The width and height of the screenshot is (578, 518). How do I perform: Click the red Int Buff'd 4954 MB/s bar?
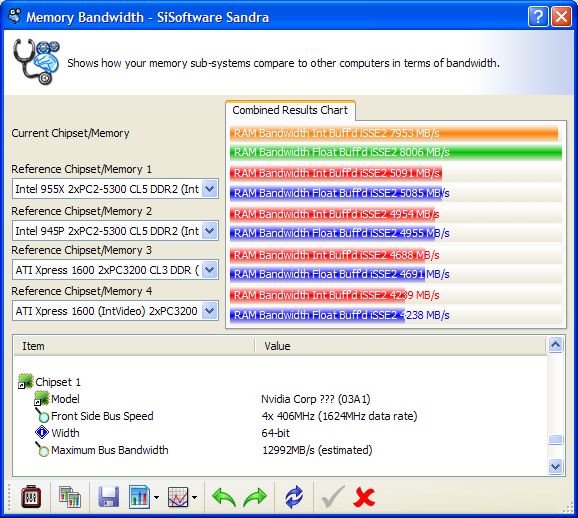click(x=332, y=214)
